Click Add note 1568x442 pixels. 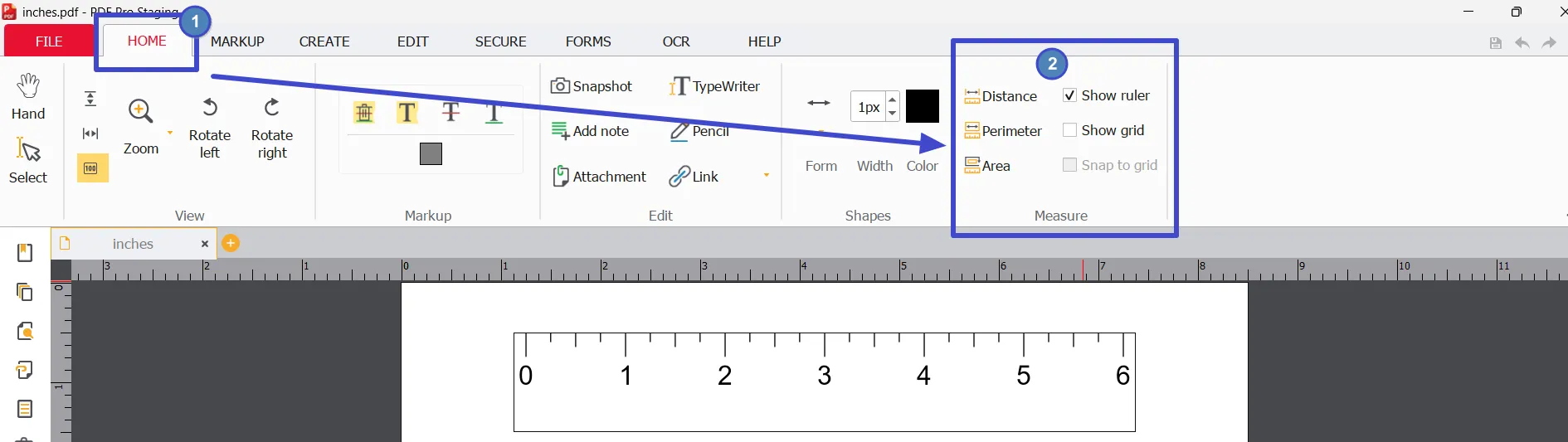click(590, 131)
